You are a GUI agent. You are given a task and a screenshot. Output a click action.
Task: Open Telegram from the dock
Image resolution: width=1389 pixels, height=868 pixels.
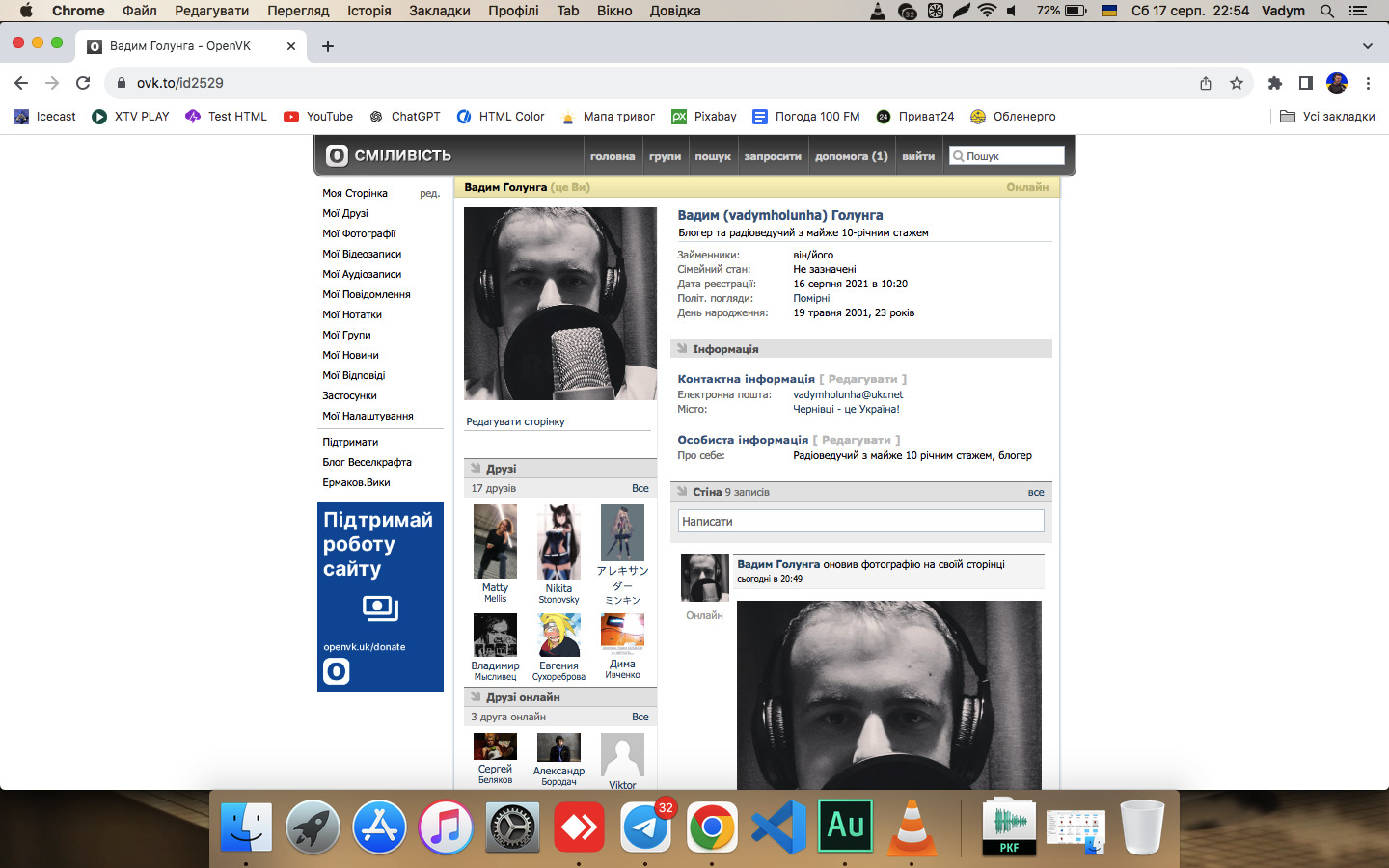[x=645, y=827]
